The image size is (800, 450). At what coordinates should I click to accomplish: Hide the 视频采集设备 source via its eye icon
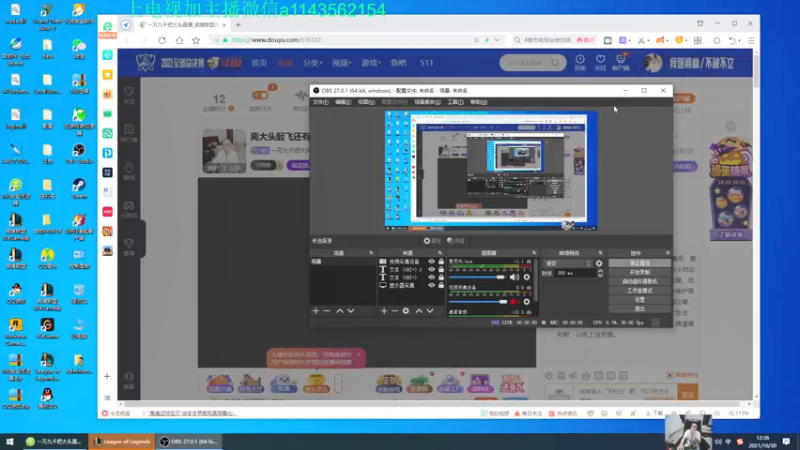[432, 261]
